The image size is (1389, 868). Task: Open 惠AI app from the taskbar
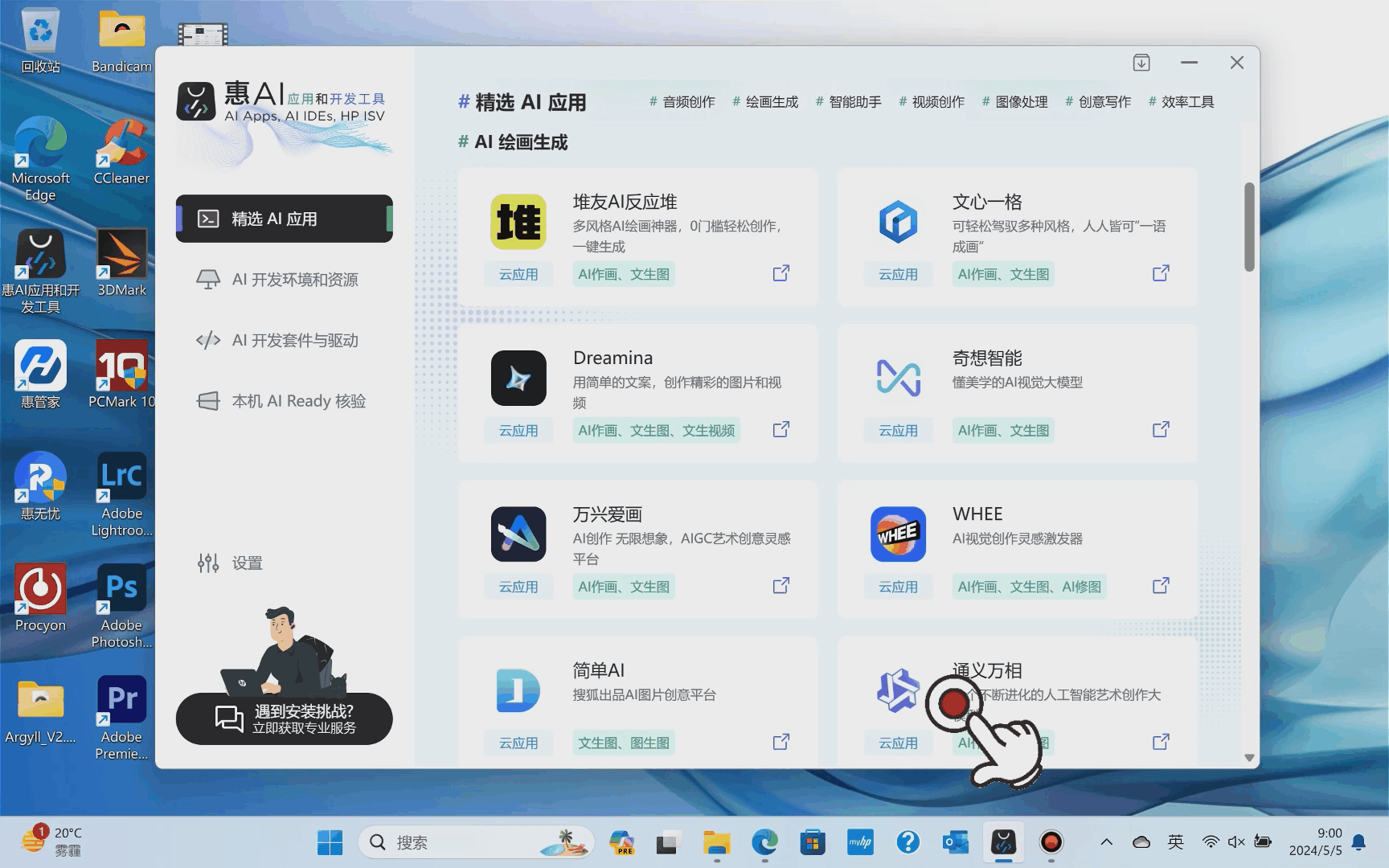[x=1003, y=842]
